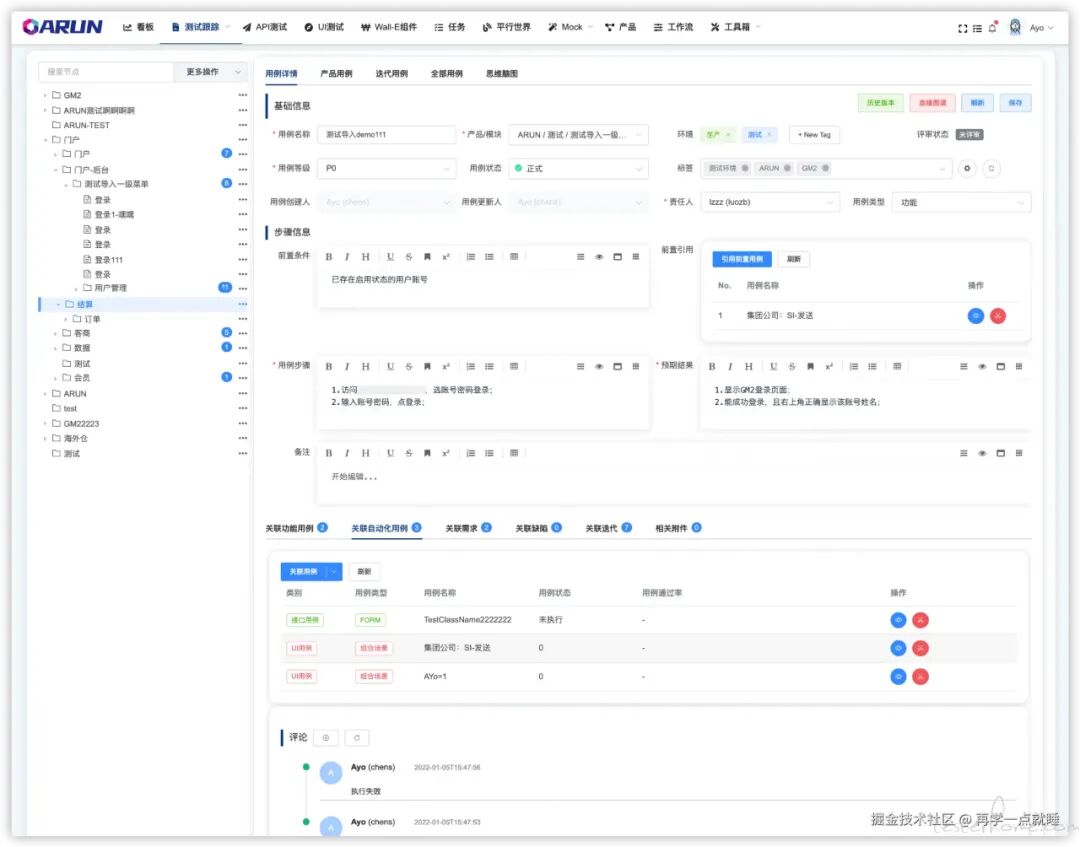The image size is (1080, 847).
Task: Remove the ARUN tag from 标签 field
Action: pyautogui.click(x=787, y=168)
